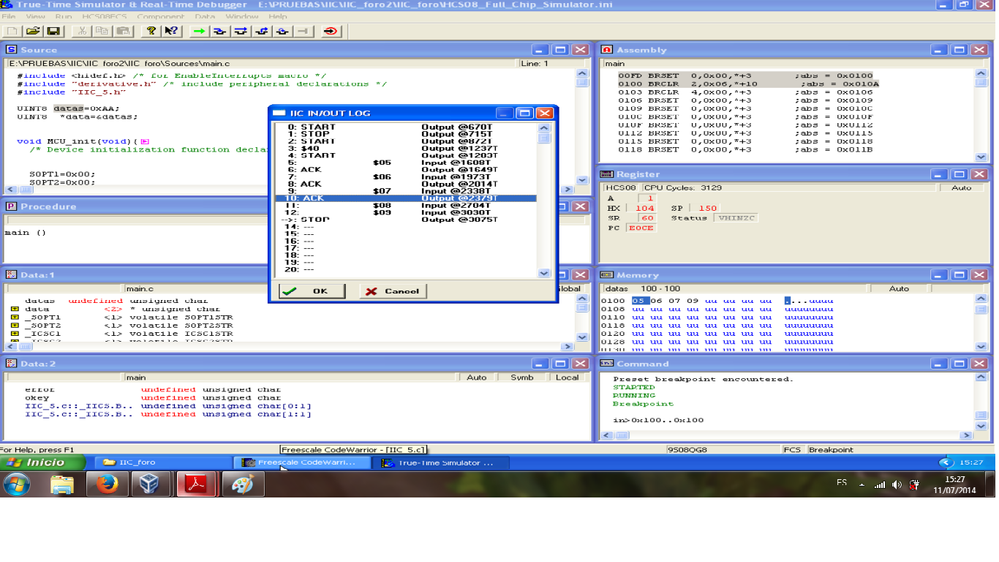Screen dimensions: 999x562
Task: Click the Register window title icon
Action: point(607,174)
